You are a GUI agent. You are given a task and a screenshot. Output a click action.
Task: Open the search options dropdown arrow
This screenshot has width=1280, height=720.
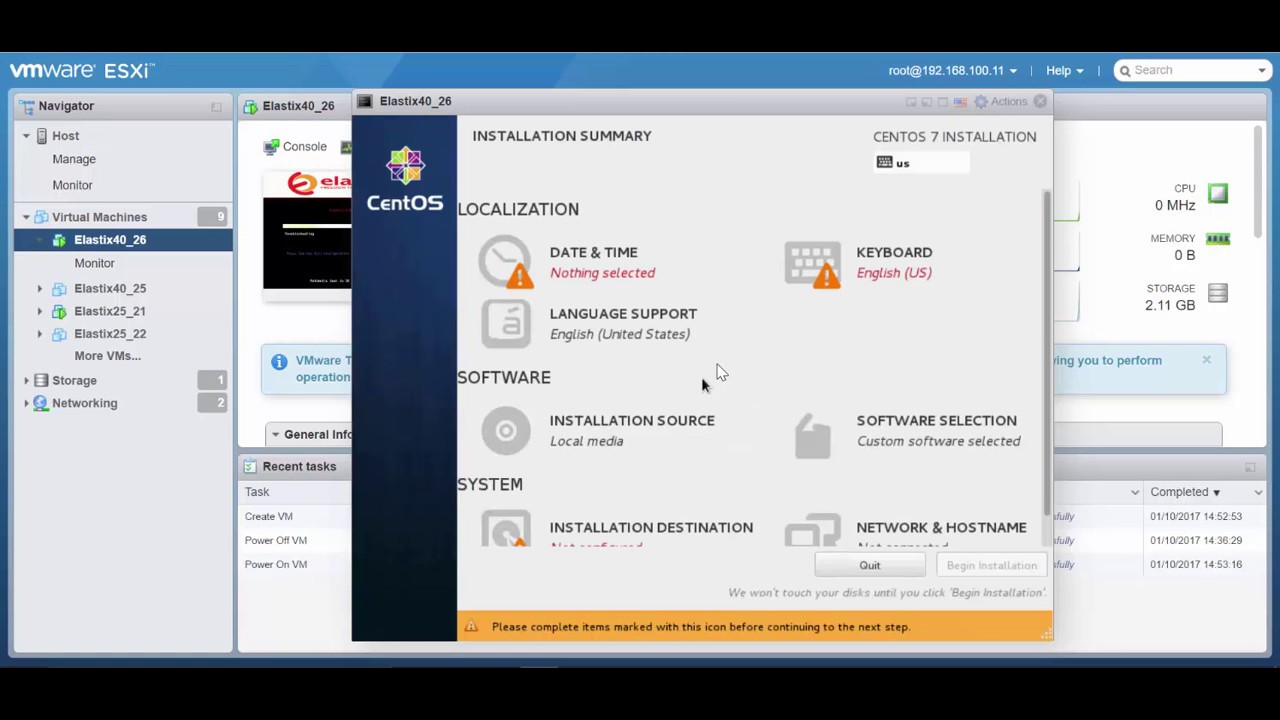(x=1262, y=71)
